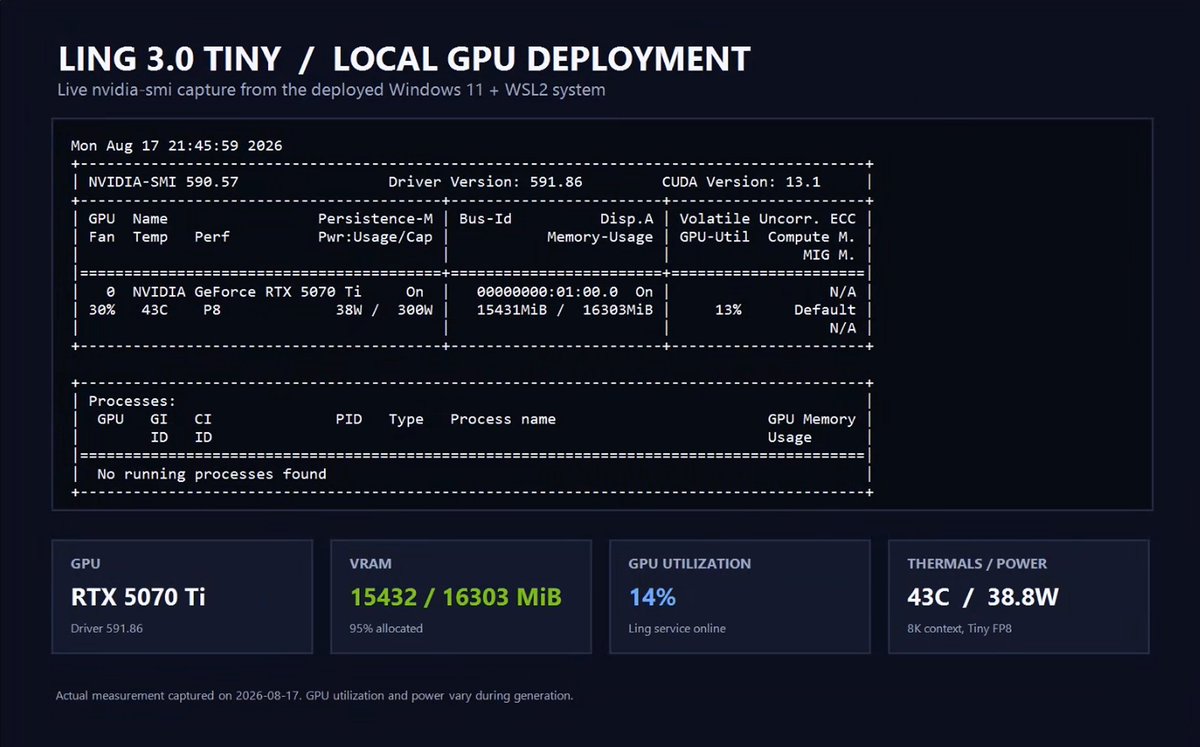Click the 'GPU Memory' column header
Viewport: 1200px width, 747px height.
tap(812, 419)
